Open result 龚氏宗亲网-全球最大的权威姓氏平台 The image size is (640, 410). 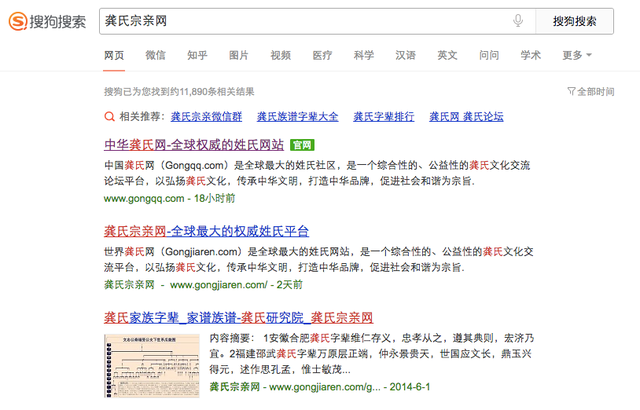click(206, 231)
